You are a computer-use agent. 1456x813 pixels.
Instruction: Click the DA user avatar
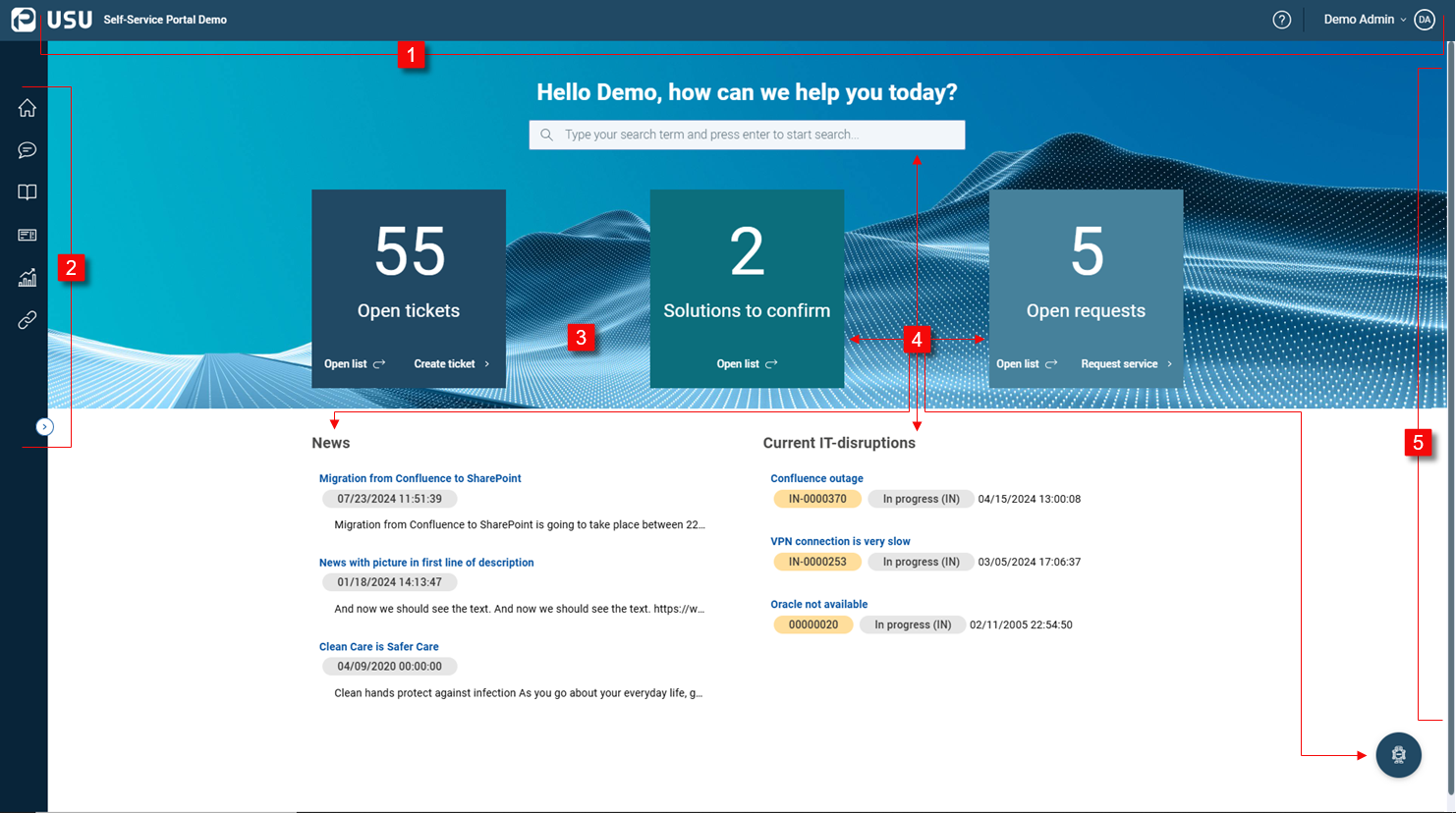(1425, 20)
